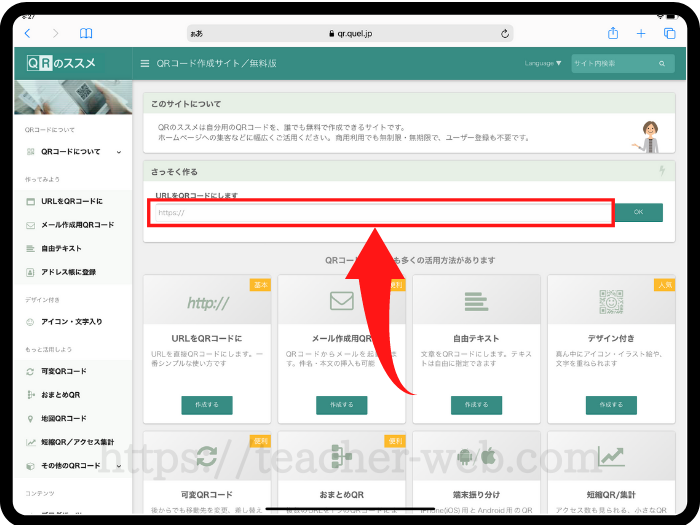This screenshot has width=700, height=525.
Task: Select 地図QRコード in sidebar
Action: point(73,419)
